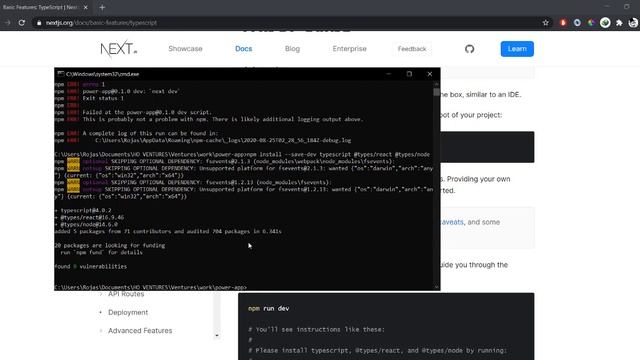Screen dimensions: 640x360
Task: Click '+ @types/node@14.6.0' line in cmd
Action: pos(86,224)
